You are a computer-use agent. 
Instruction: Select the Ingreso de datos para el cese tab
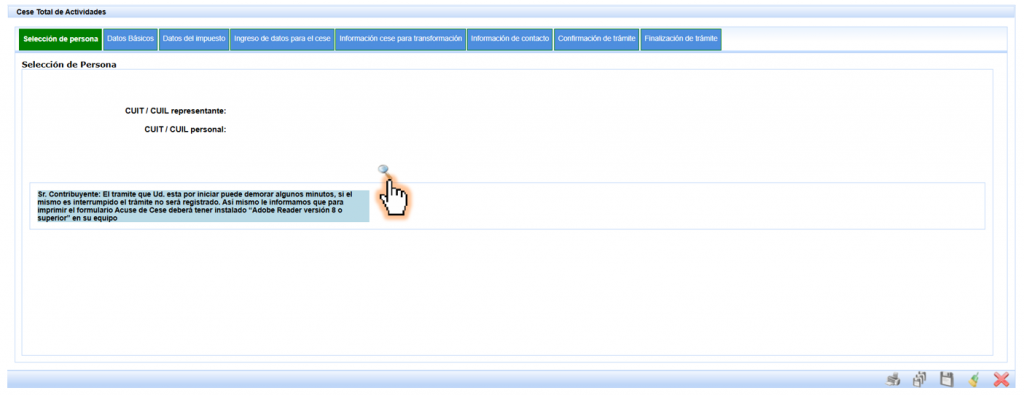pyautogui.click(x=282, y=39)
